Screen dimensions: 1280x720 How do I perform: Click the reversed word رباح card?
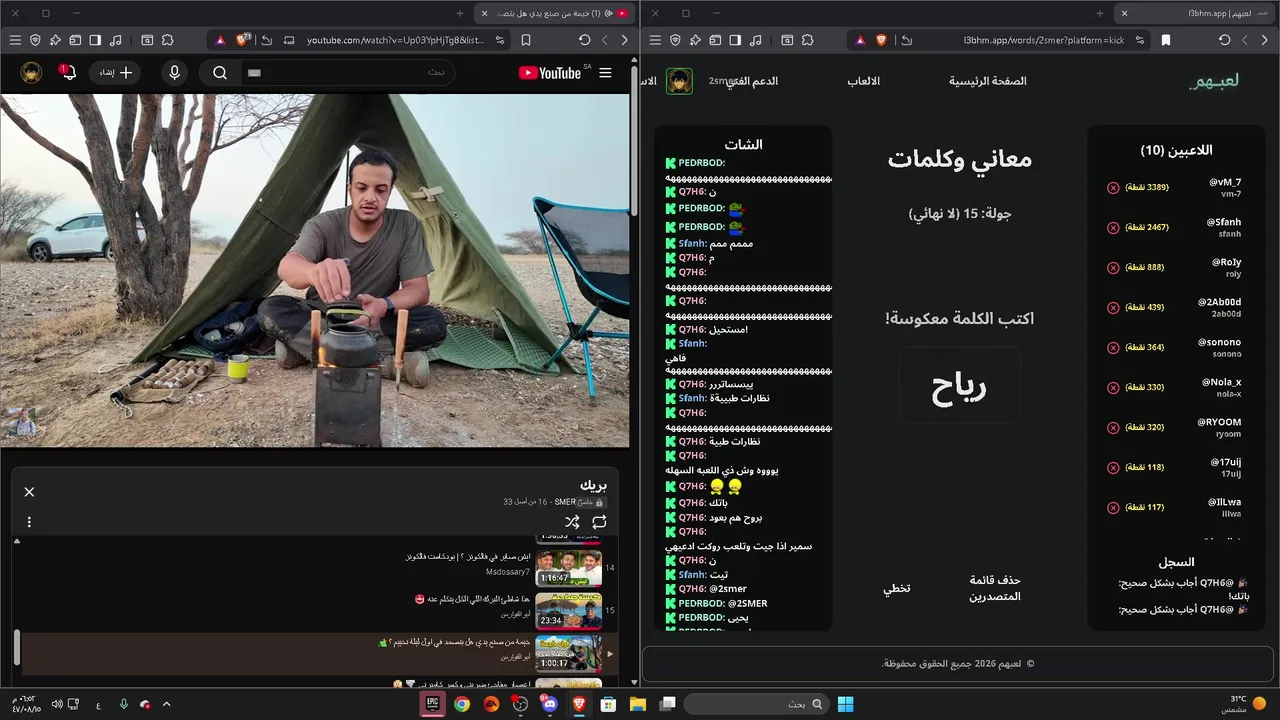point(959,386)
